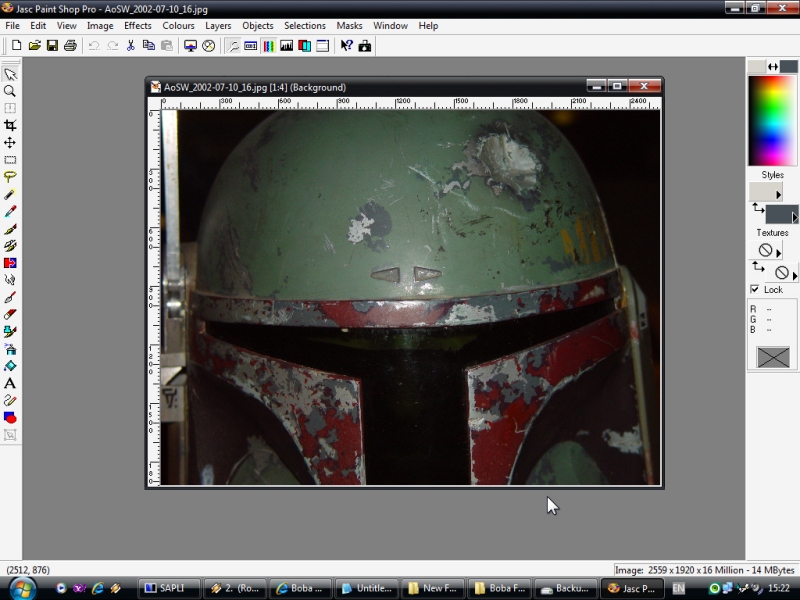Switch to SAPLI taskbar window
The height and width of the screenshot is (600, 800).
168,588
